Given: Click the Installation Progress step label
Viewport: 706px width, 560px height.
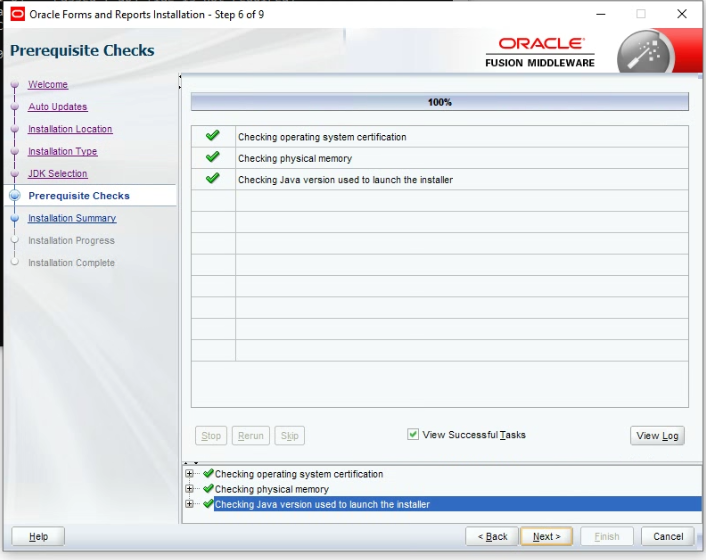Looking at the screenshot, I should (71, 240).
